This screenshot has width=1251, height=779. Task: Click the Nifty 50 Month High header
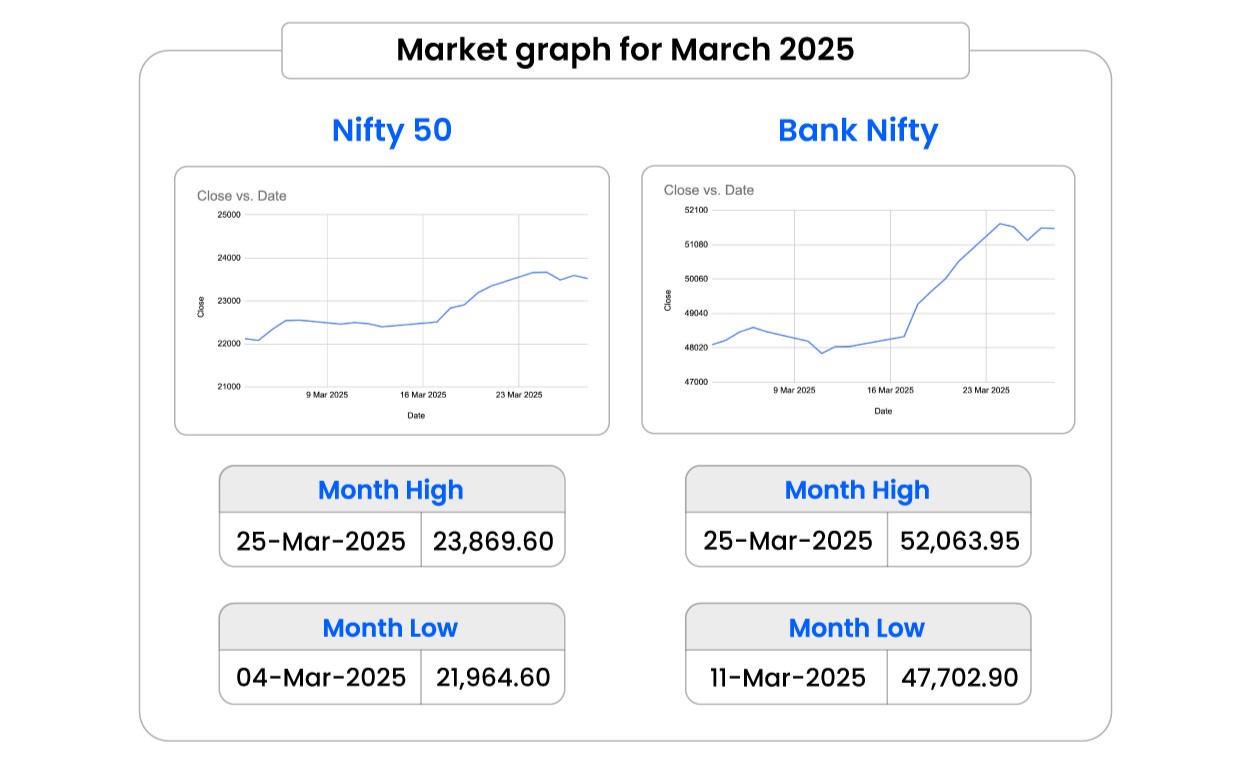[x=391, y=490]
